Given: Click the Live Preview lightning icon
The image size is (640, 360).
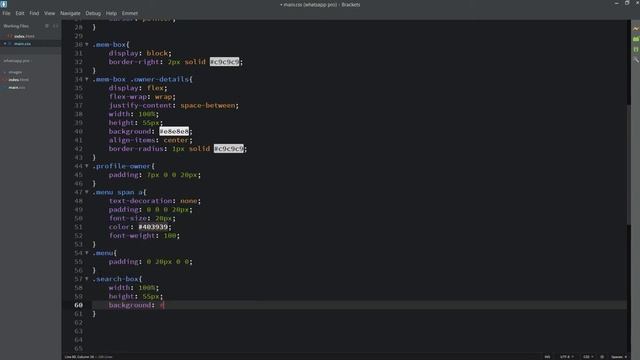Looking at the screenshot, I should [x=636, y=29].
